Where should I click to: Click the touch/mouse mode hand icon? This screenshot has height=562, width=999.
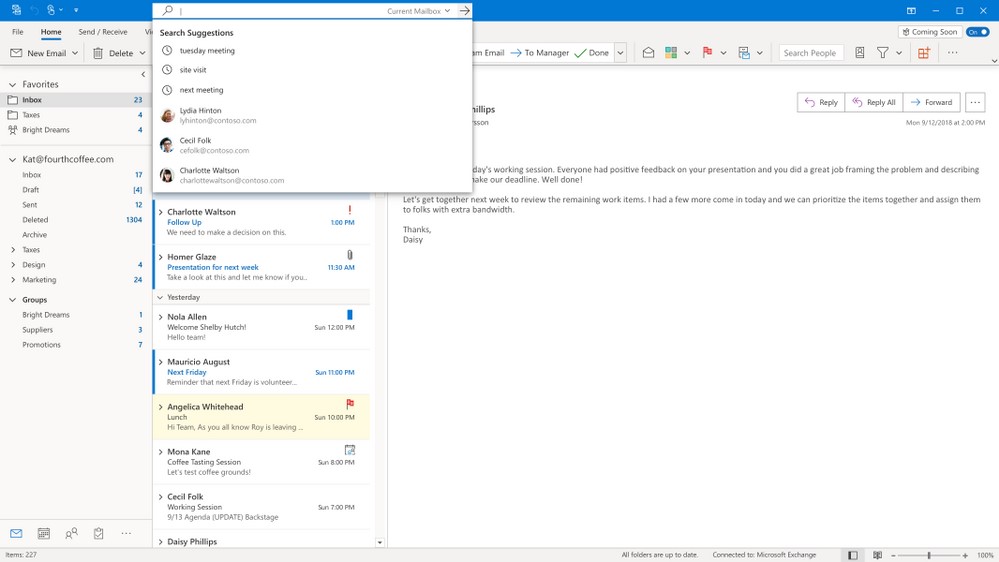coord(51,10)
